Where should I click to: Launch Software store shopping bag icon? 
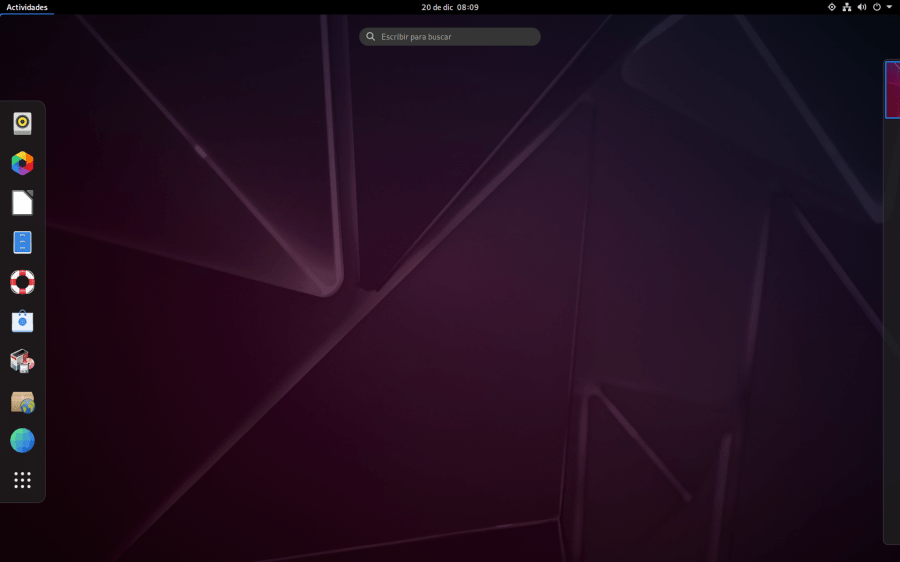[22, 322]
